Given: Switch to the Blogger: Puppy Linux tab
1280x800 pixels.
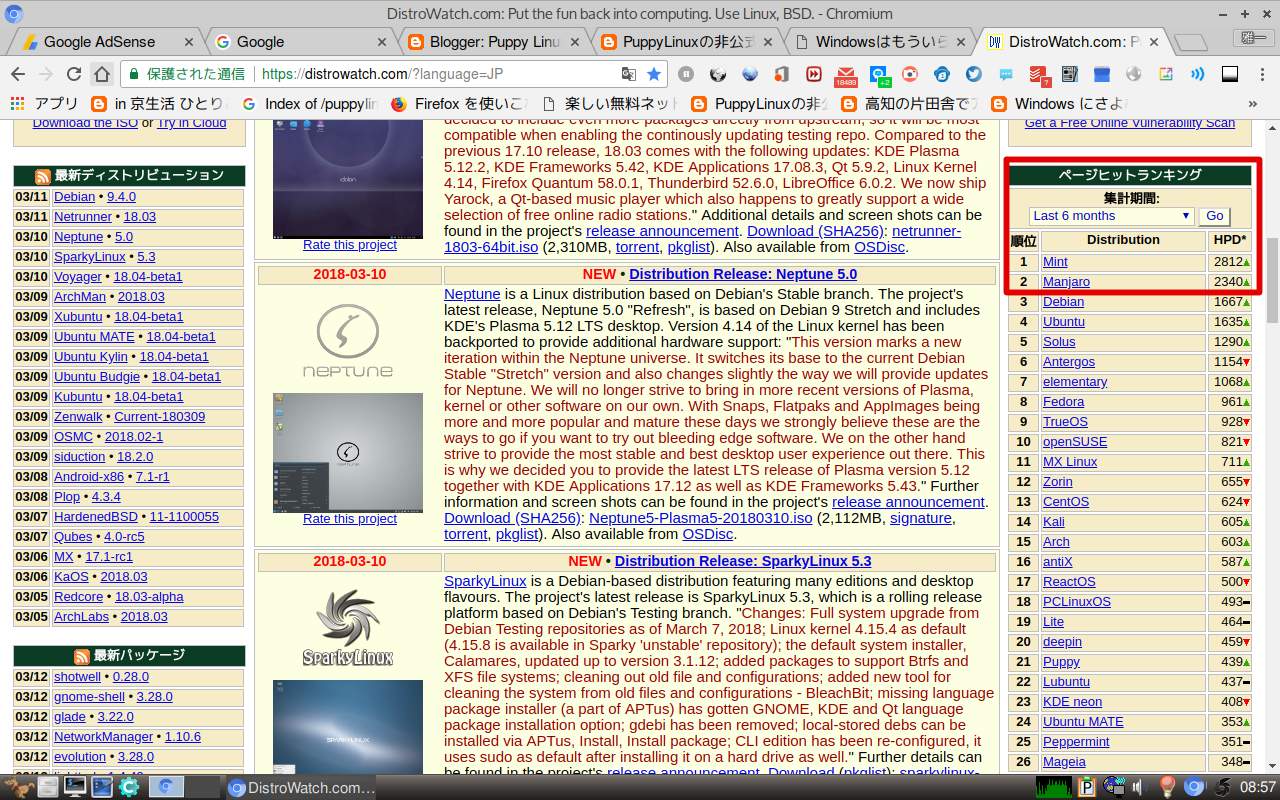Looking at the screenshot, I should [493, 42].
